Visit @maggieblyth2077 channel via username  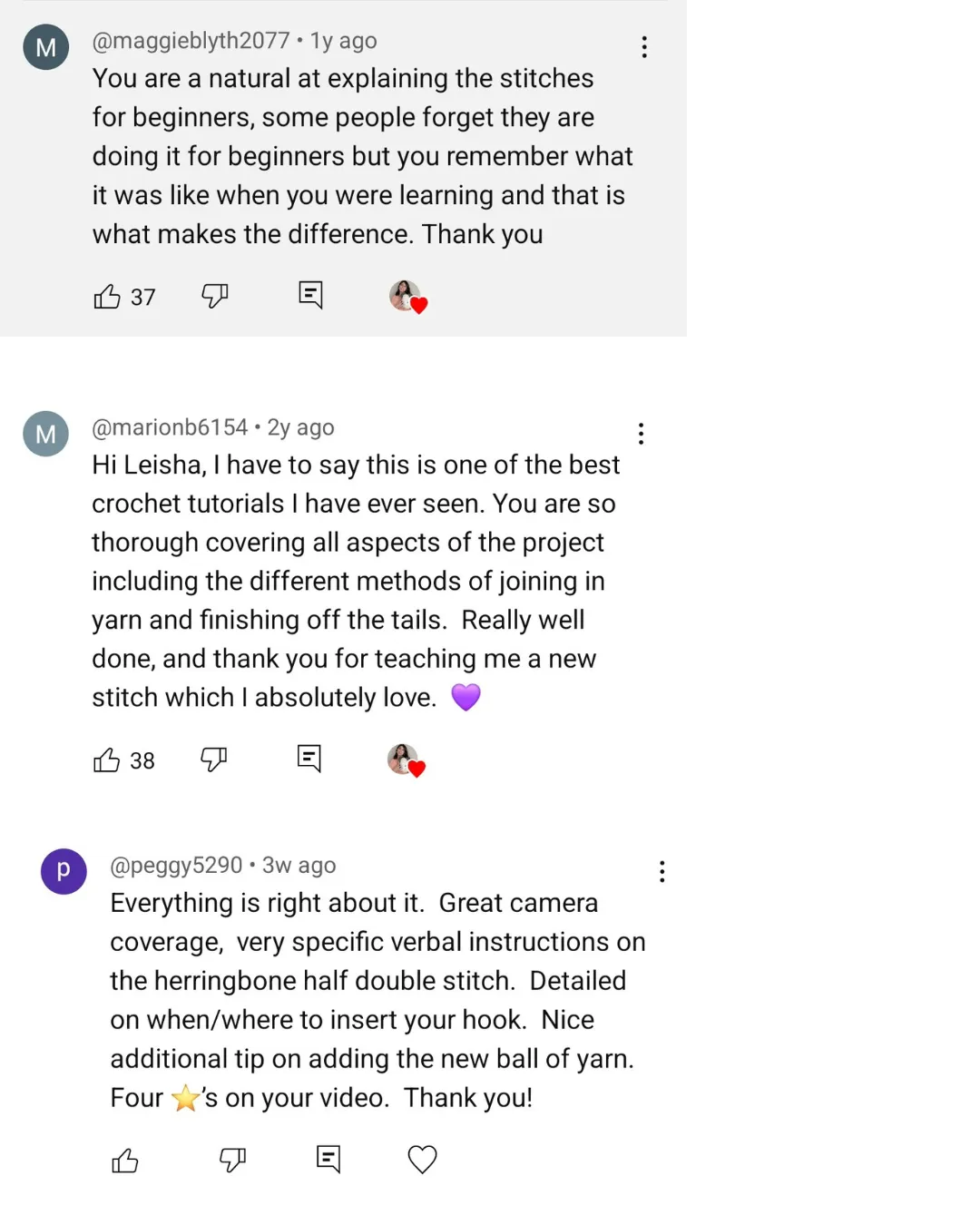pyautogui.click(x=191, y=41)
